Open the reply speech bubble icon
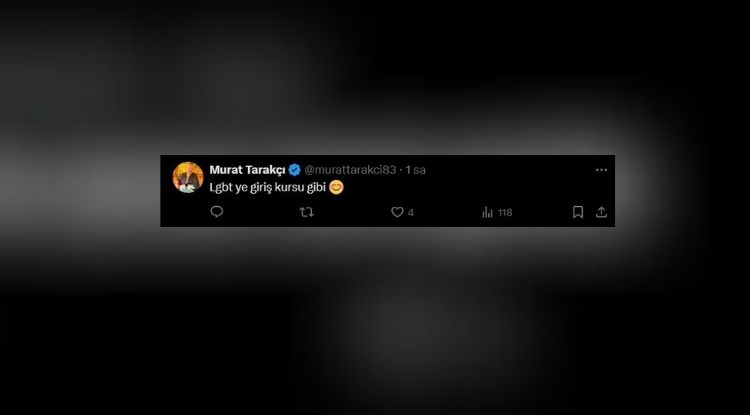 [217, 212]
